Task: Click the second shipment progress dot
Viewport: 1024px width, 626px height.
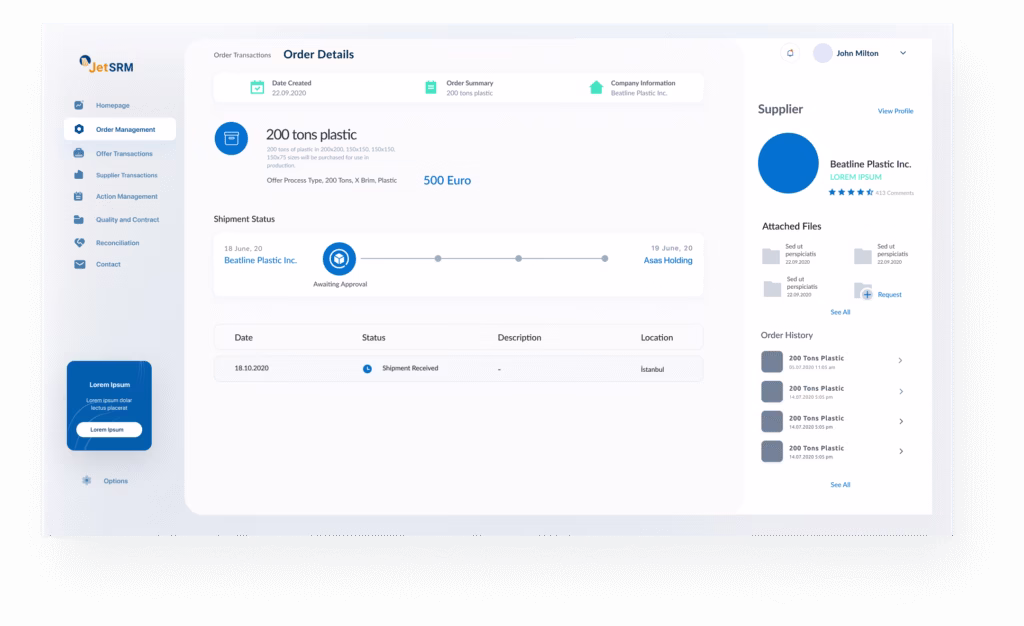Action: tap(438, 258)
